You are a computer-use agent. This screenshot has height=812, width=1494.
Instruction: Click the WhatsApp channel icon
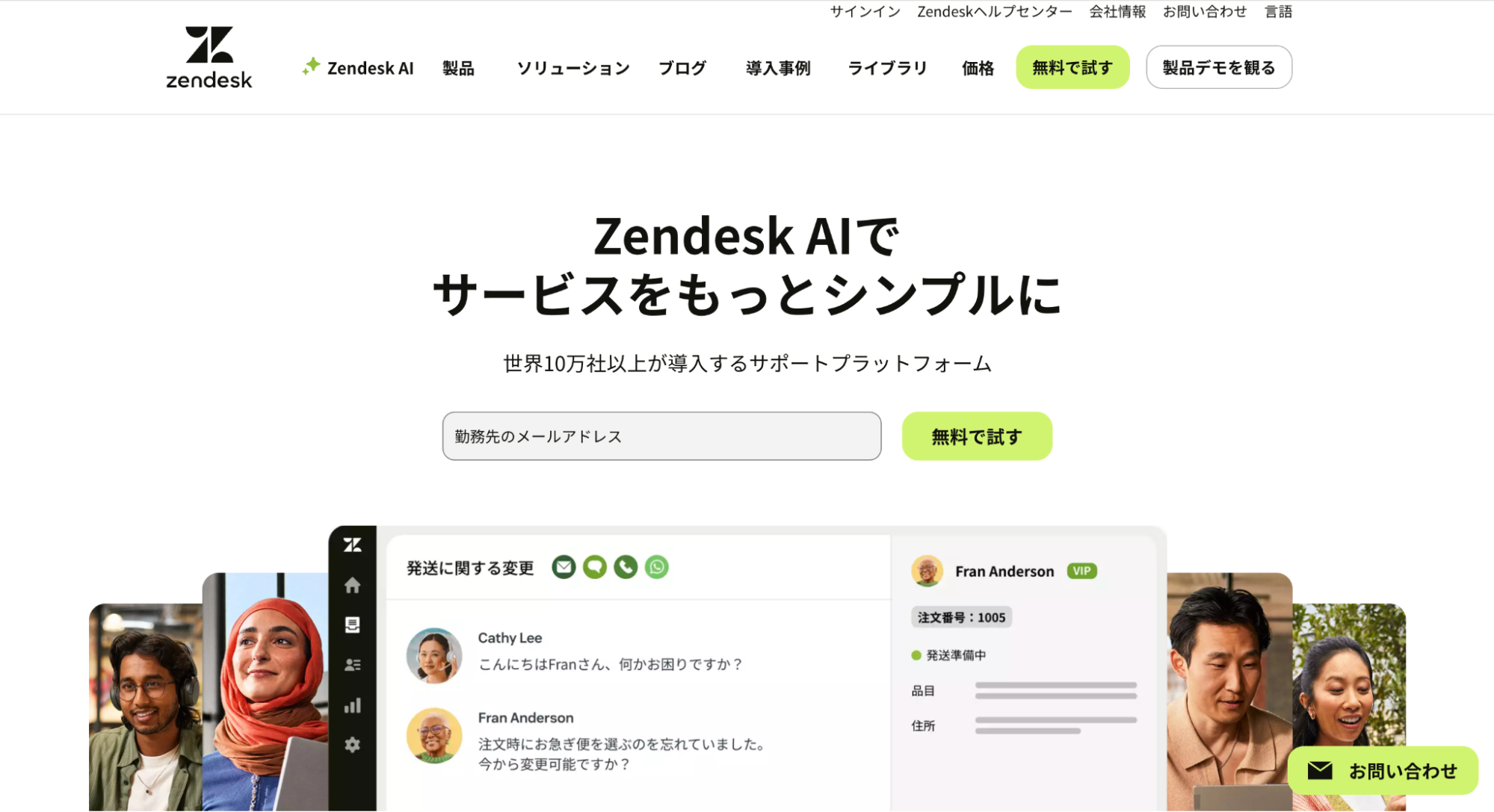coord(657,567)
